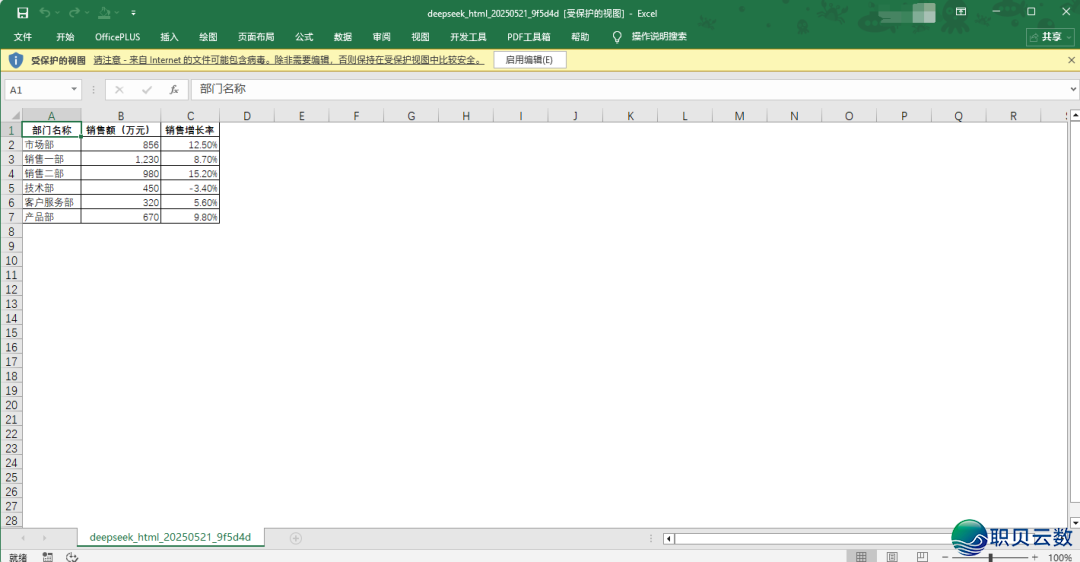Expand the formula bar with chevron

click(x=1072, y=90)
